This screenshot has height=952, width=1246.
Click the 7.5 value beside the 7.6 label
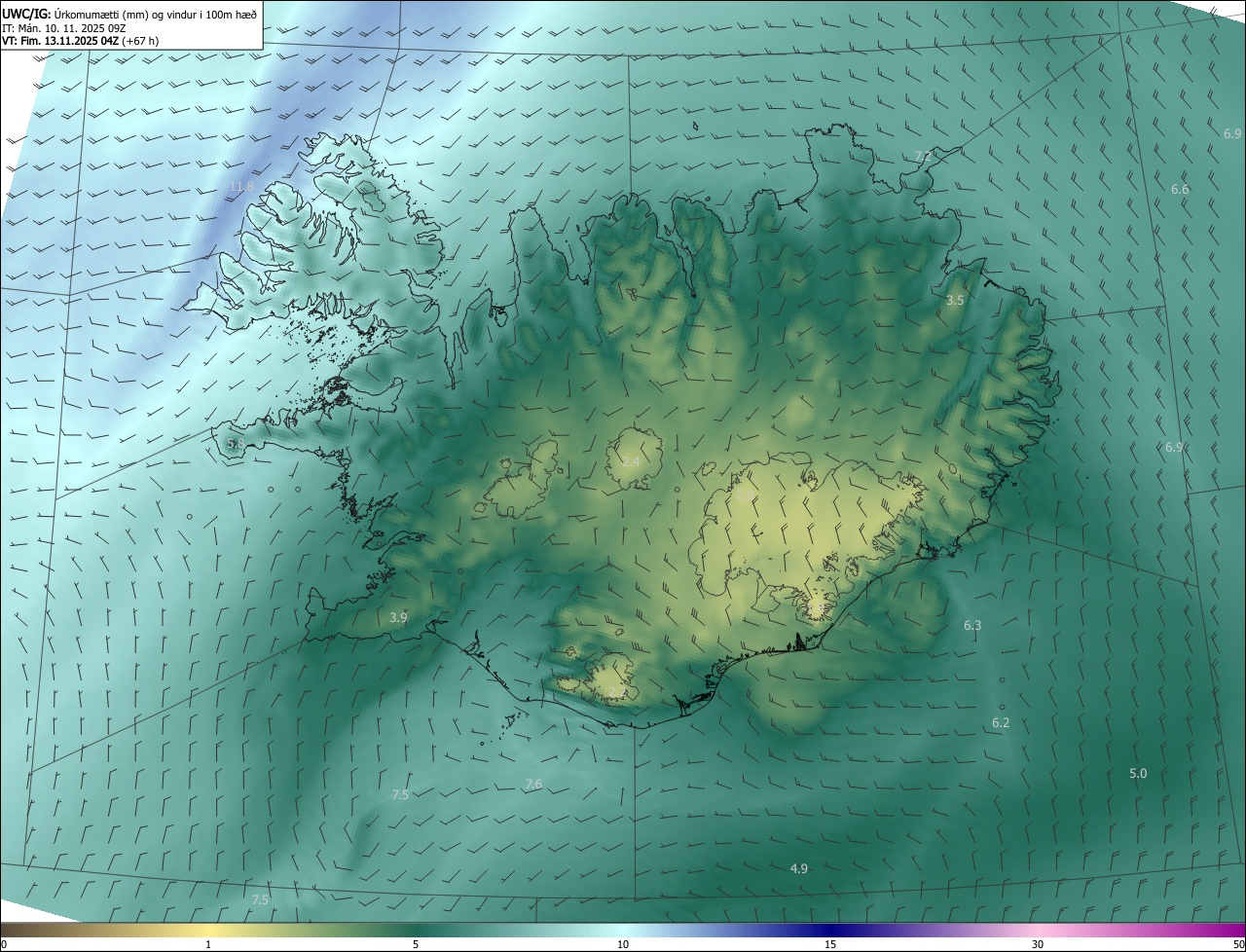coord(400,794)
